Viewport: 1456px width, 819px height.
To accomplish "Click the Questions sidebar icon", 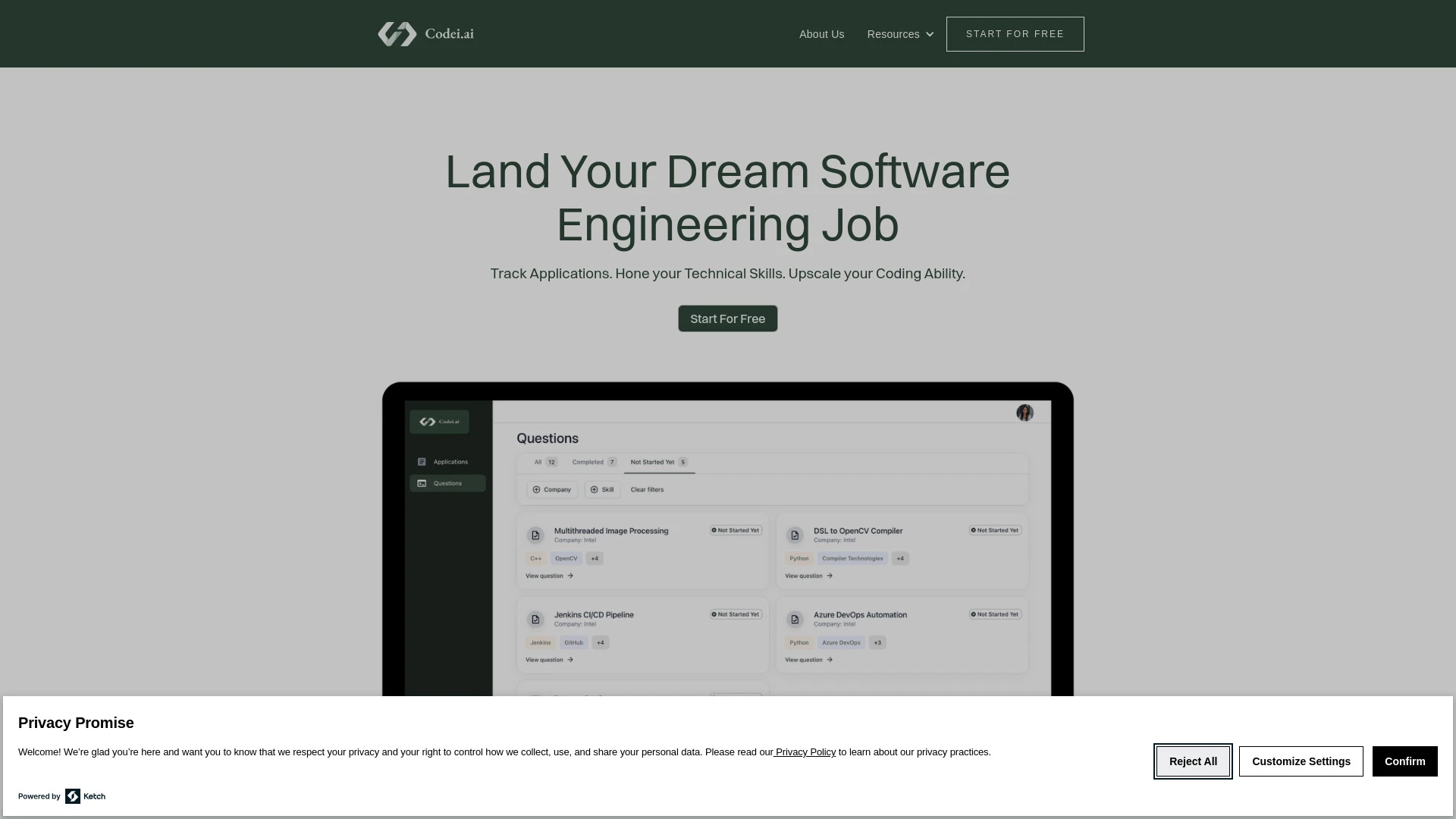I will click(x=421, y=484).
